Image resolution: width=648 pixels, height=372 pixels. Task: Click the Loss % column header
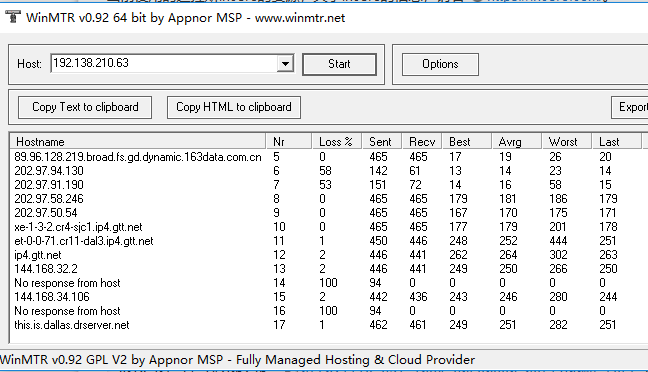point(336,141)
